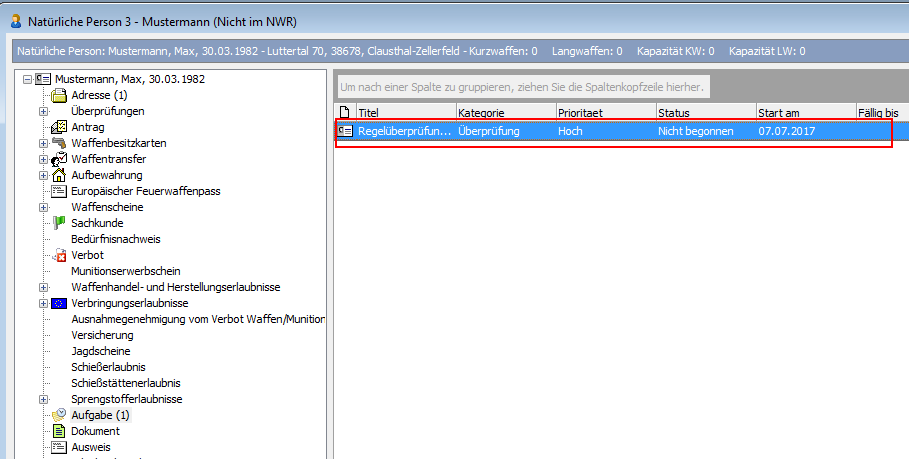
Task: Select Versicherung in the navigation tree
Action: [x=103, y=335]
